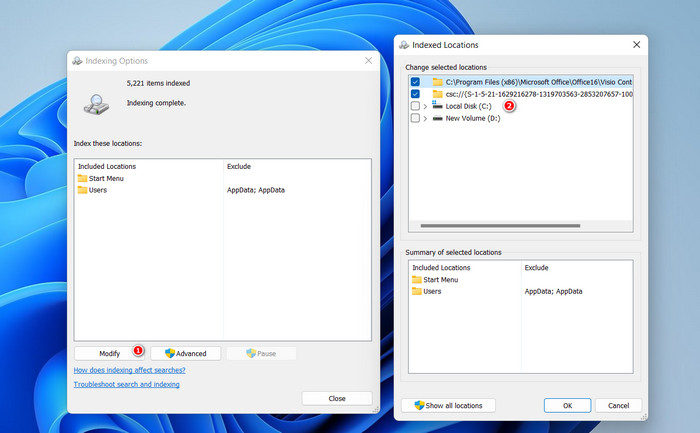The height and width of the screenshot is (433, 700).
Task: Click the Modify button
Action: [109, 353]
